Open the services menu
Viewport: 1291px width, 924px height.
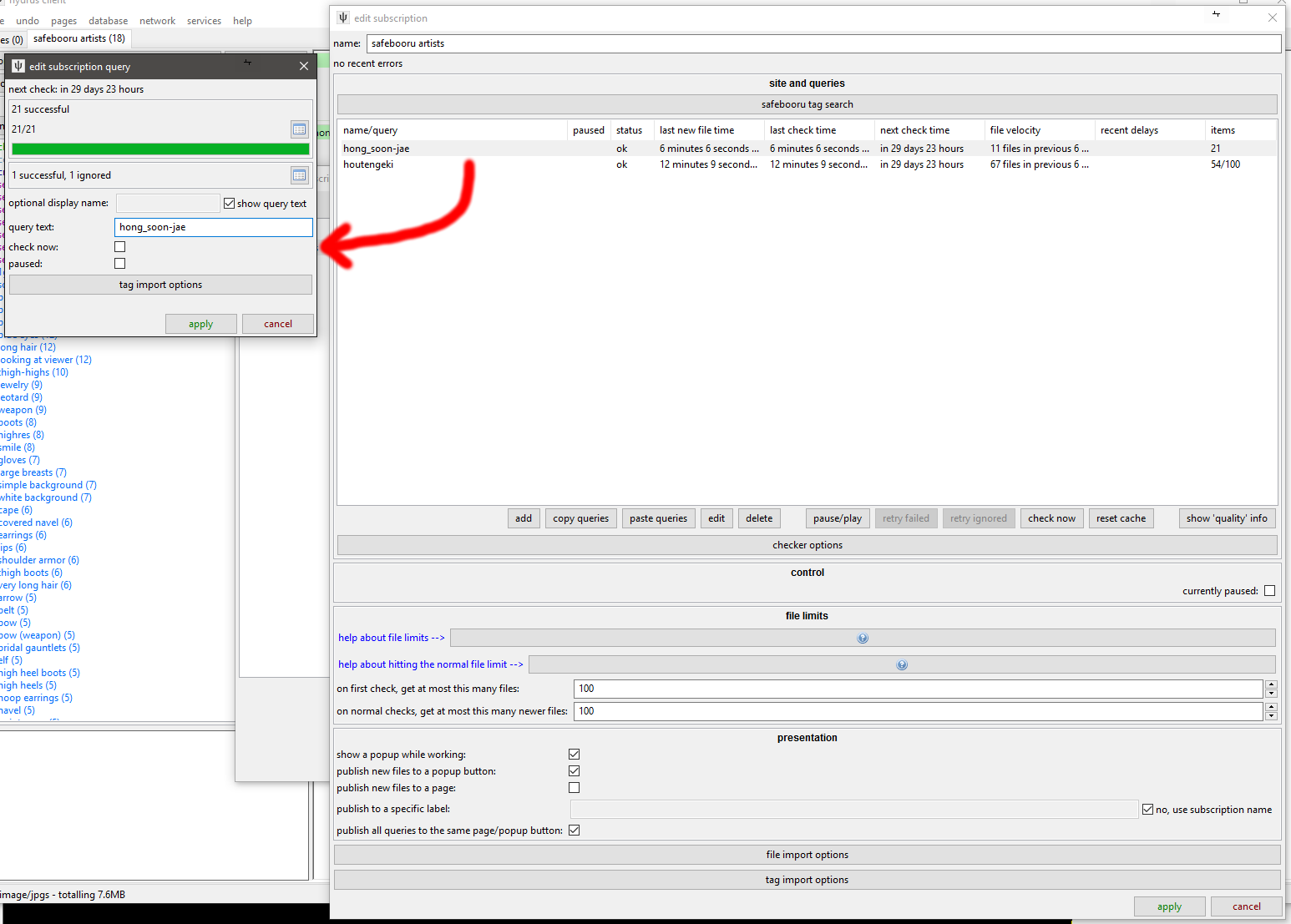[x=205, y=21]
